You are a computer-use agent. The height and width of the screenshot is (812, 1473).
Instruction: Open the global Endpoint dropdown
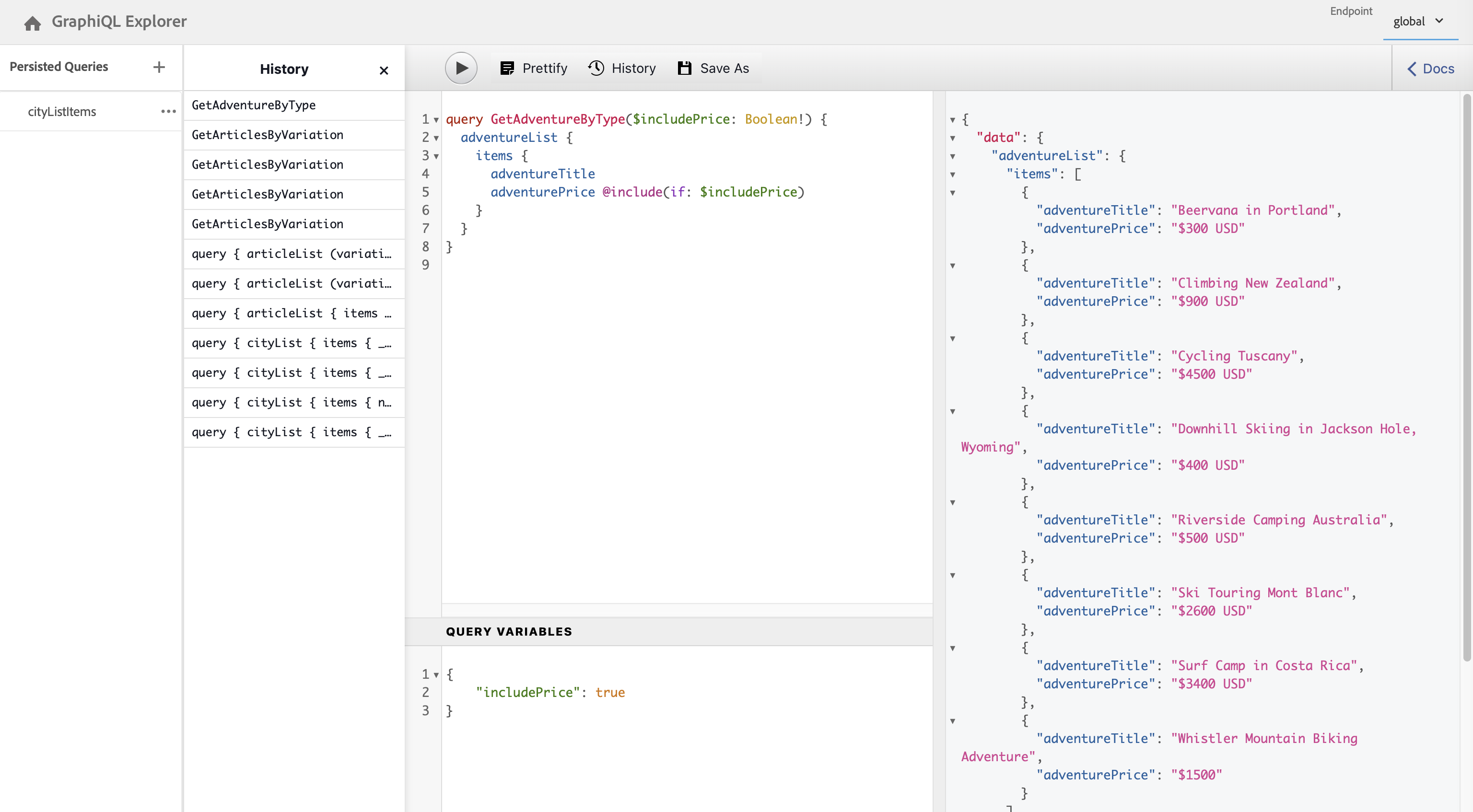[1419, 22]
